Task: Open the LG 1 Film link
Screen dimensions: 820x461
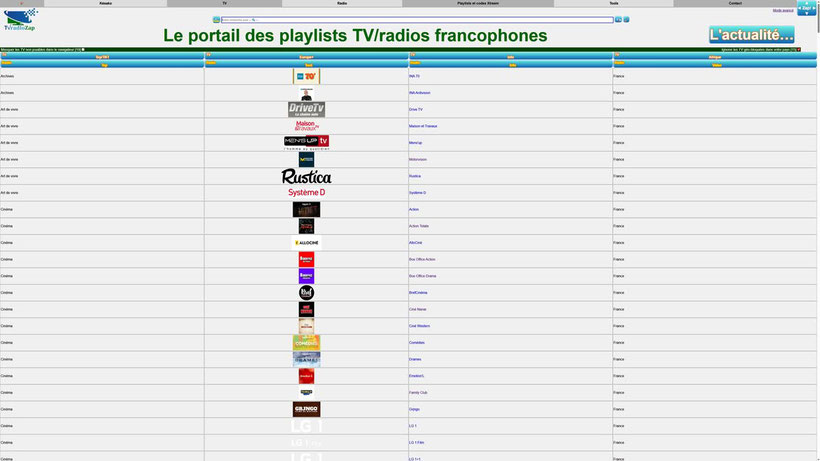Action: coord(416,443)
